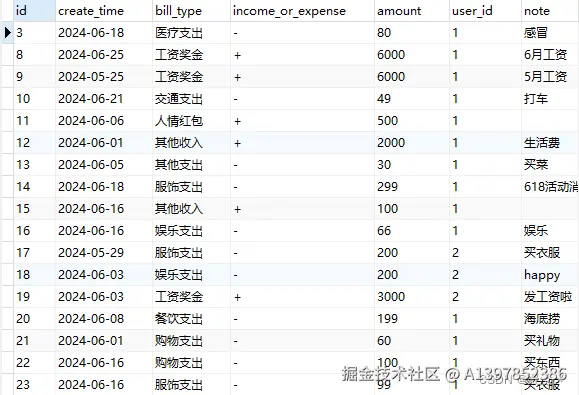Click the id column header
The height and width of the screenshot is (395, 579).
34,11
